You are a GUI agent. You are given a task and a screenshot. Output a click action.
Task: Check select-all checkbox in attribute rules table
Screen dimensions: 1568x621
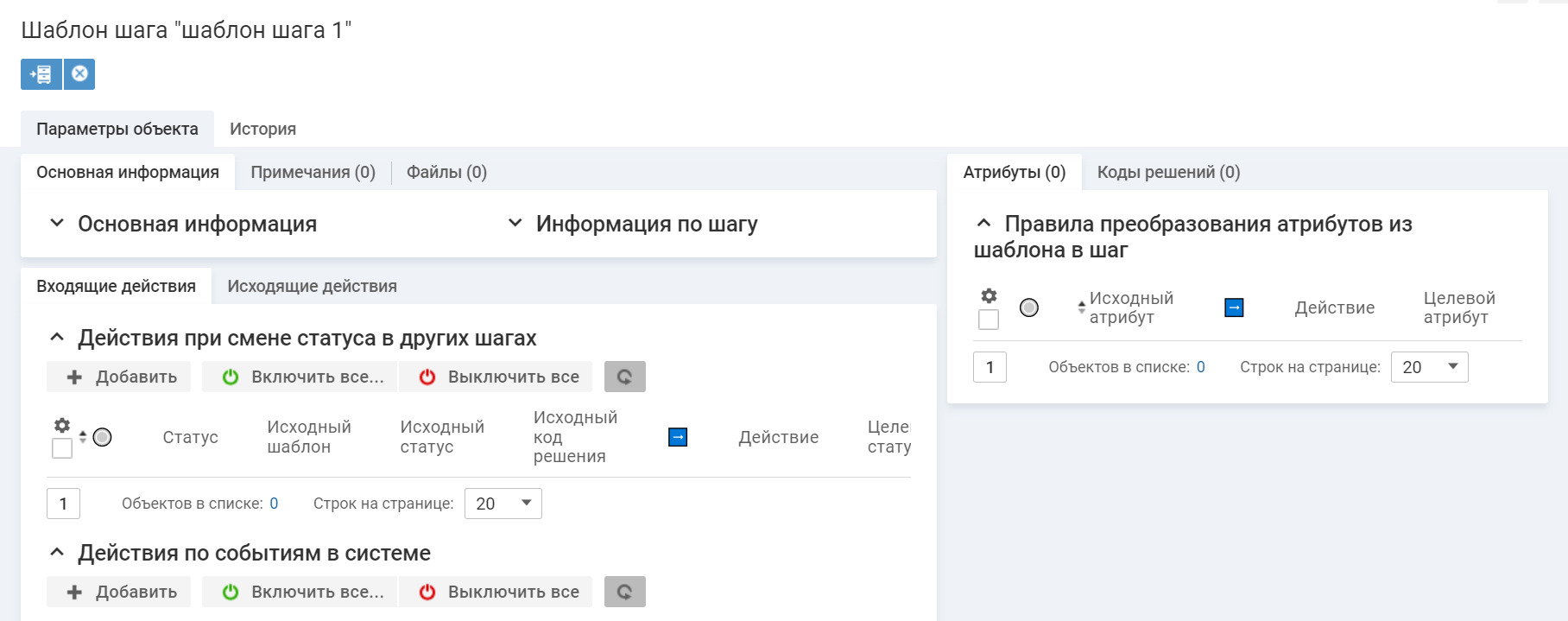[x=989, y=320]
